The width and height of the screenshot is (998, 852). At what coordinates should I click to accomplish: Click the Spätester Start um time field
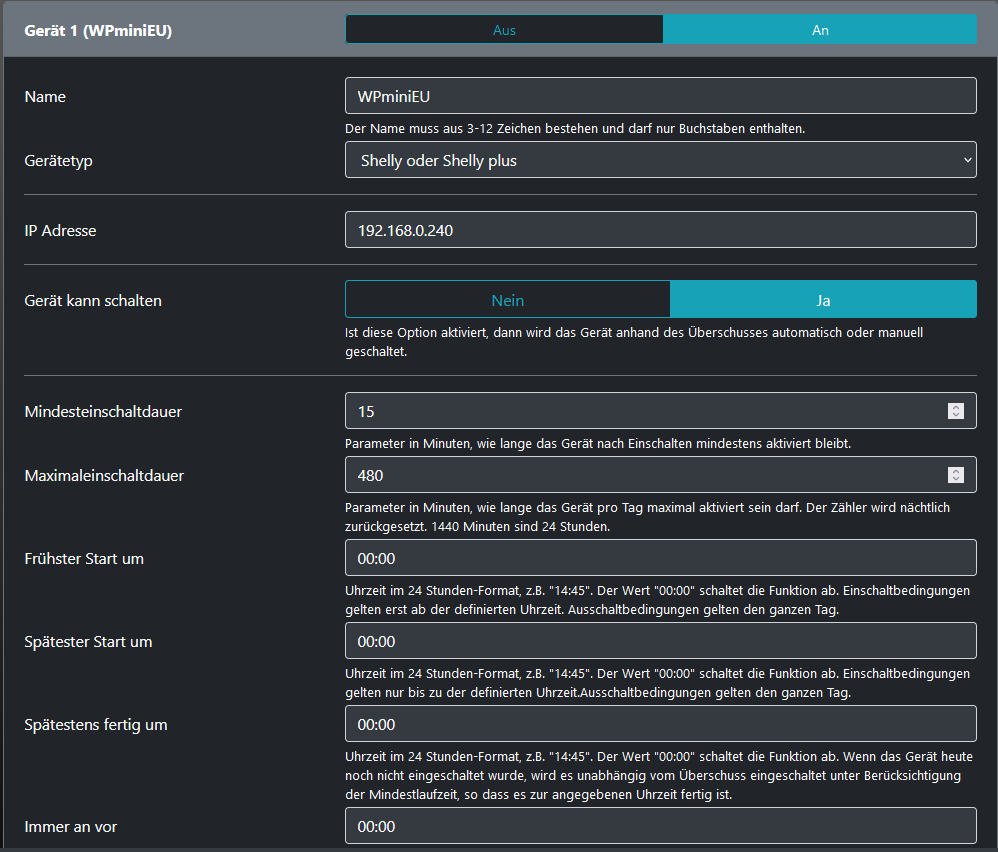660,641
